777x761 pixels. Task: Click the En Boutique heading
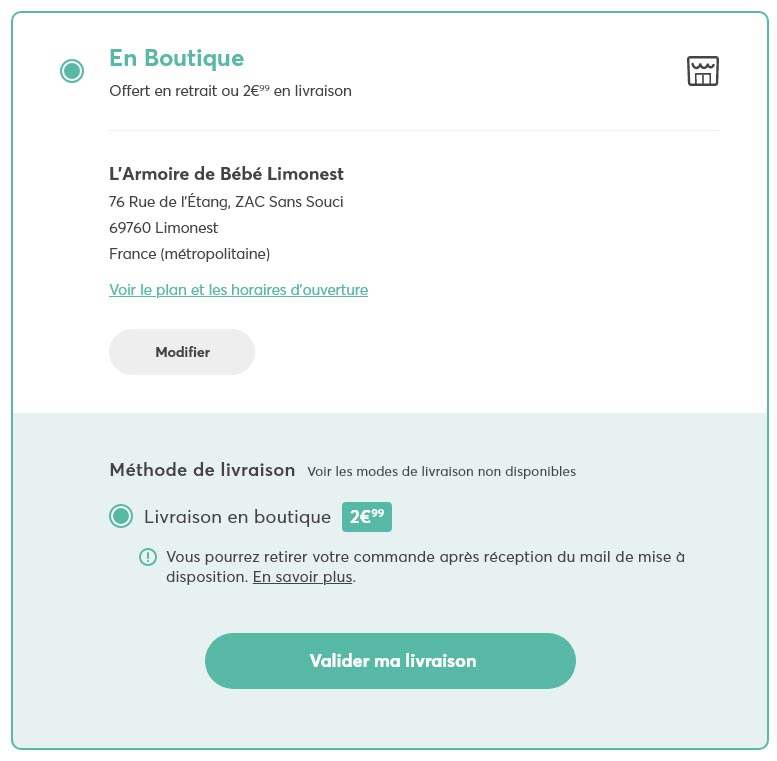[x=176, y=58]
